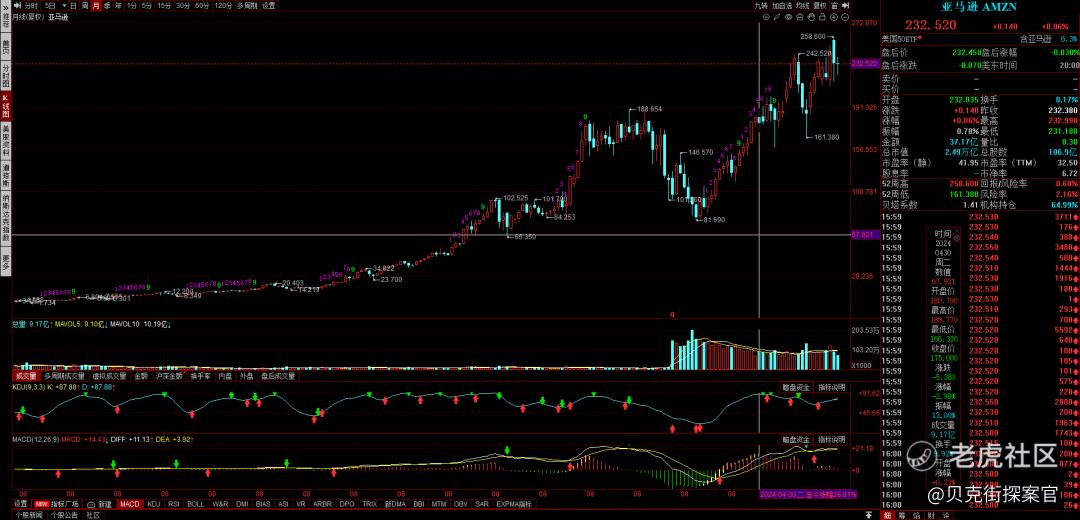Open the 首页 tab in left sidebar
The height and width of the screenshot is (520, 1080).
point(6,46)
